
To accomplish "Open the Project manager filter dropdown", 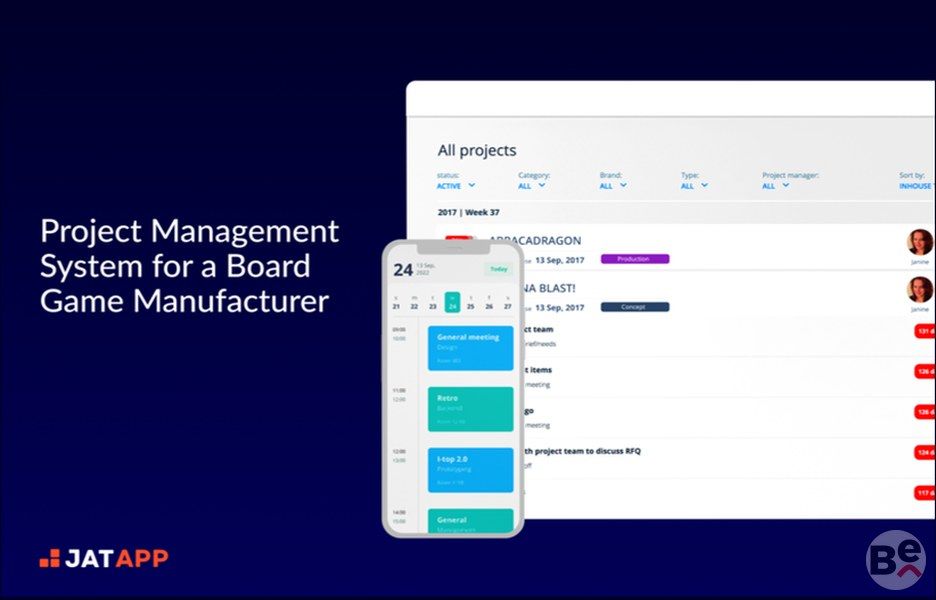I will pyautogui.click(x=775, y=186).
